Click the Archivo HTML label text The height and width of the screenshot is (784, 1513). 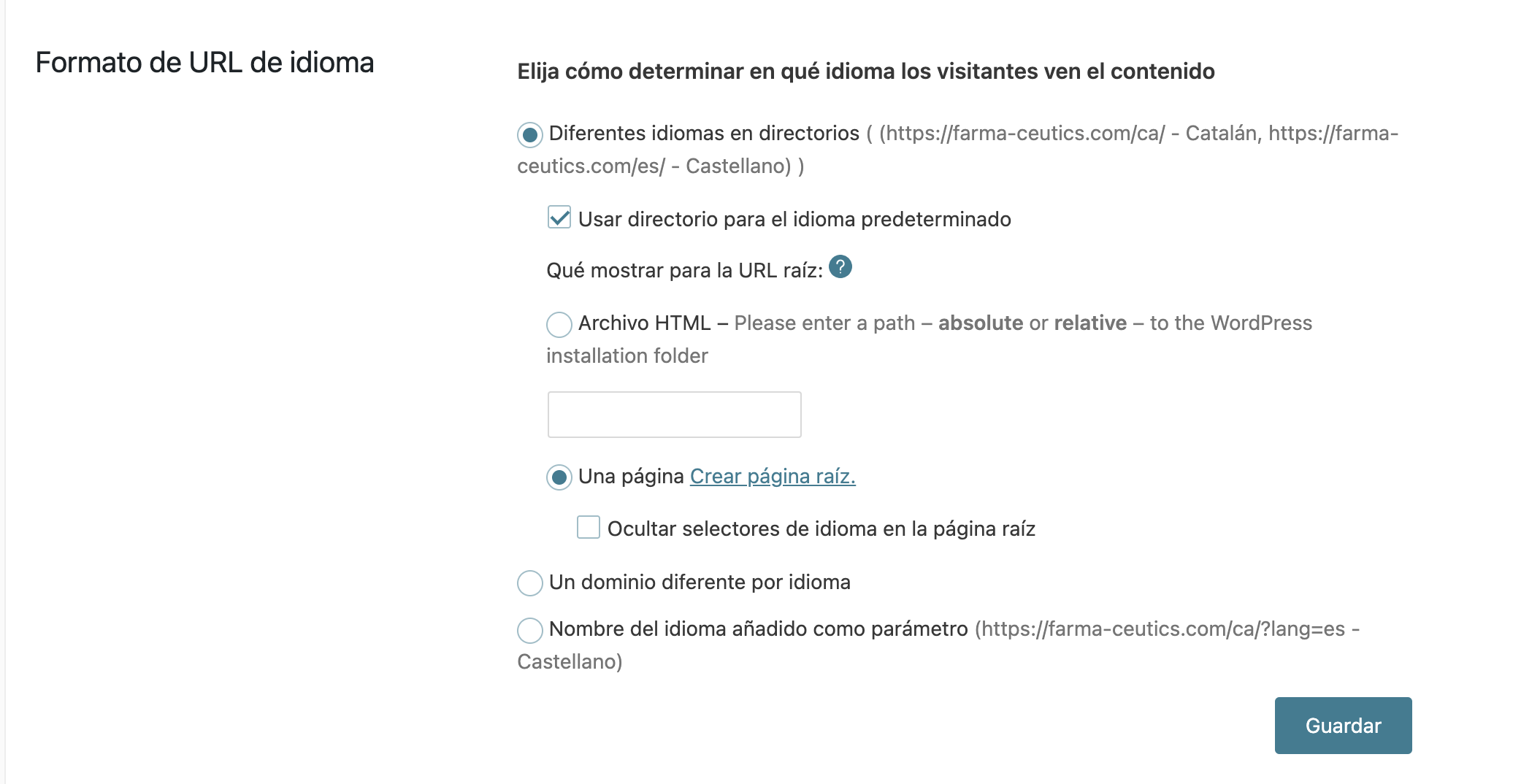pyautogui.click(x=644, y=323)
